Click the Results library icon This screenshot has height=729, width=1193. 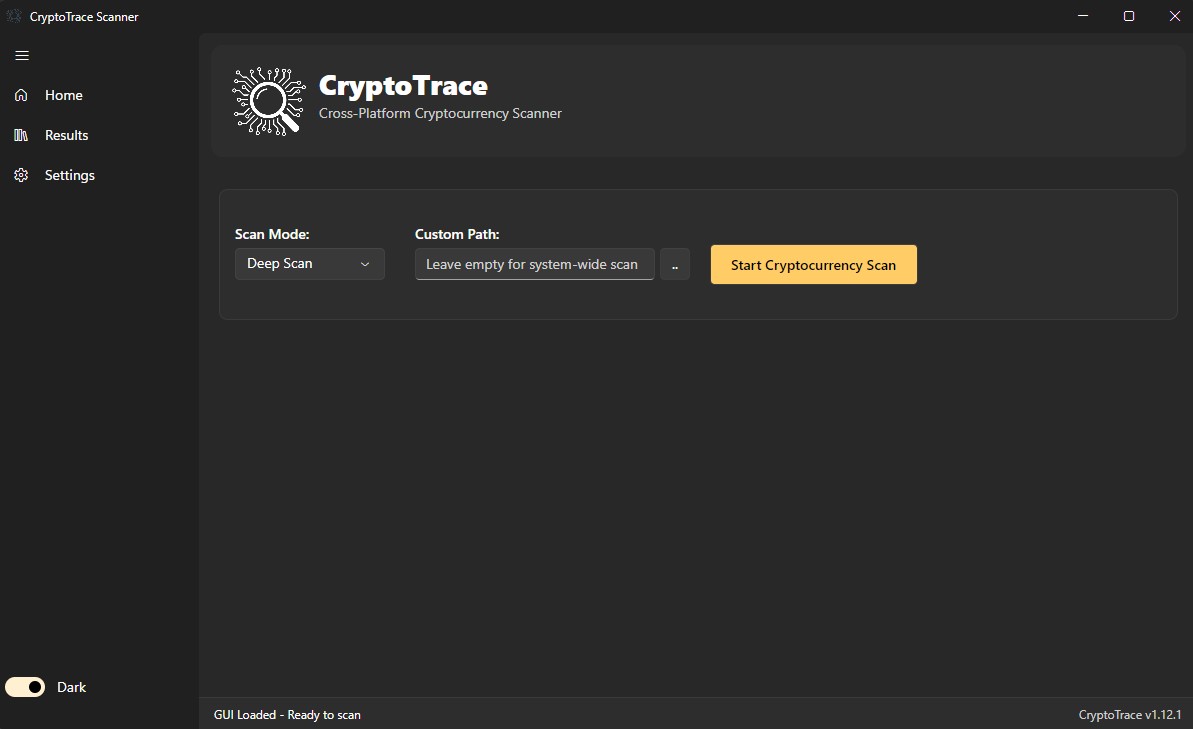click(21, 135)
